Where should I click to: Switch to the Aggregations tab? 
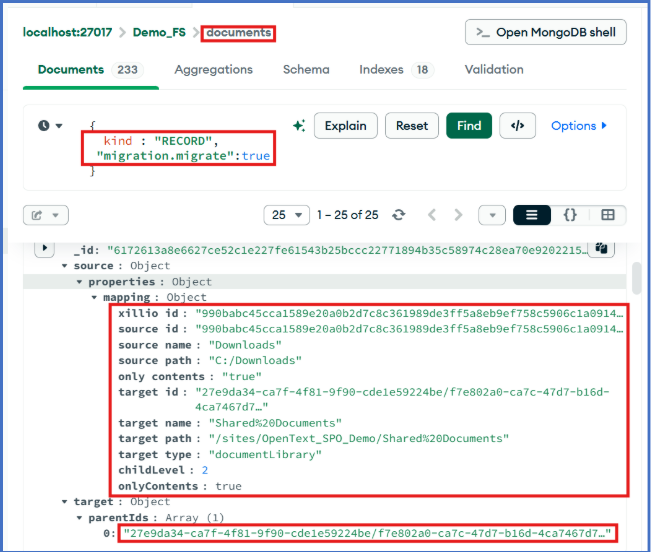[x=213, y=70]
